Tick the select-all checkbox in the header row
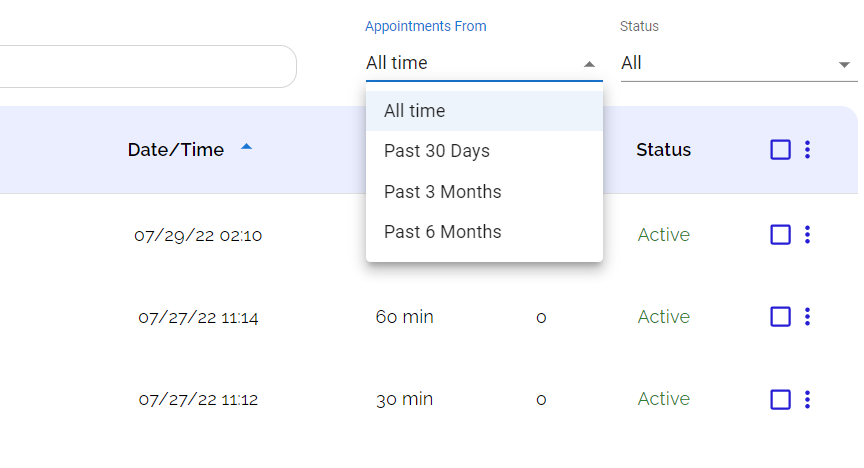 point(780,150)
